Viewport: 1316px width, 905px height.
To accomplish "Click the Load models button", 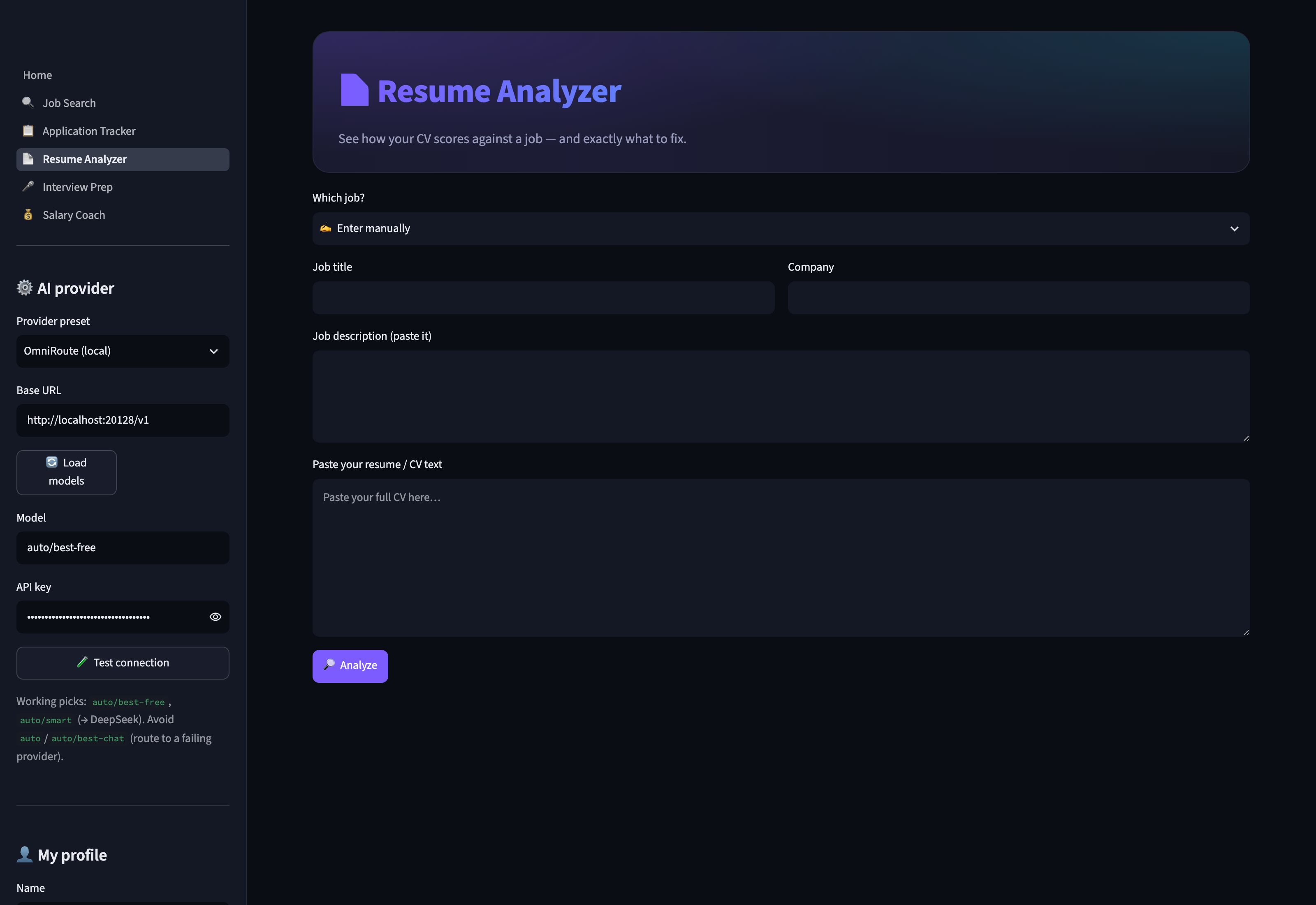I will tap(66, 472).
